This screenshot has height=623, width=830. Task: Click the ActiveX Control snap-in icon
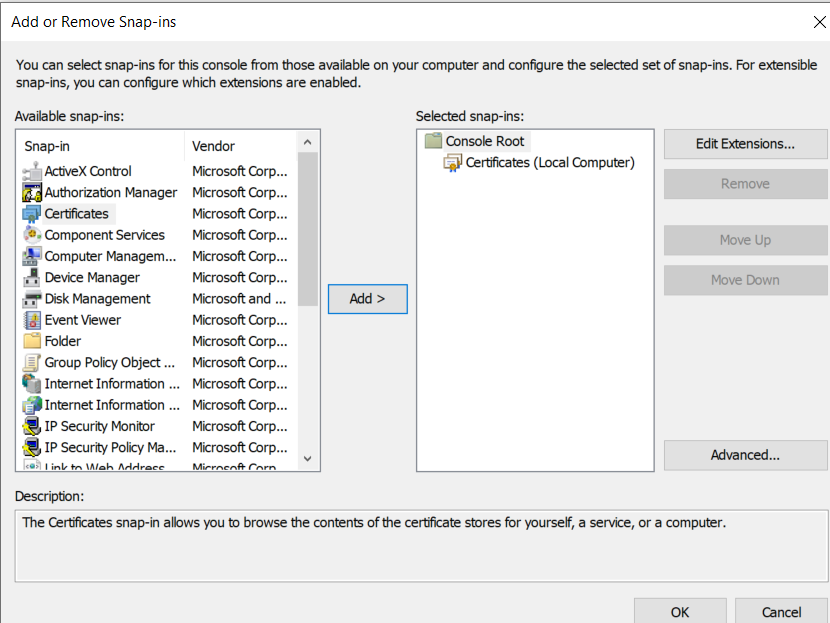[x=32, y=171]
